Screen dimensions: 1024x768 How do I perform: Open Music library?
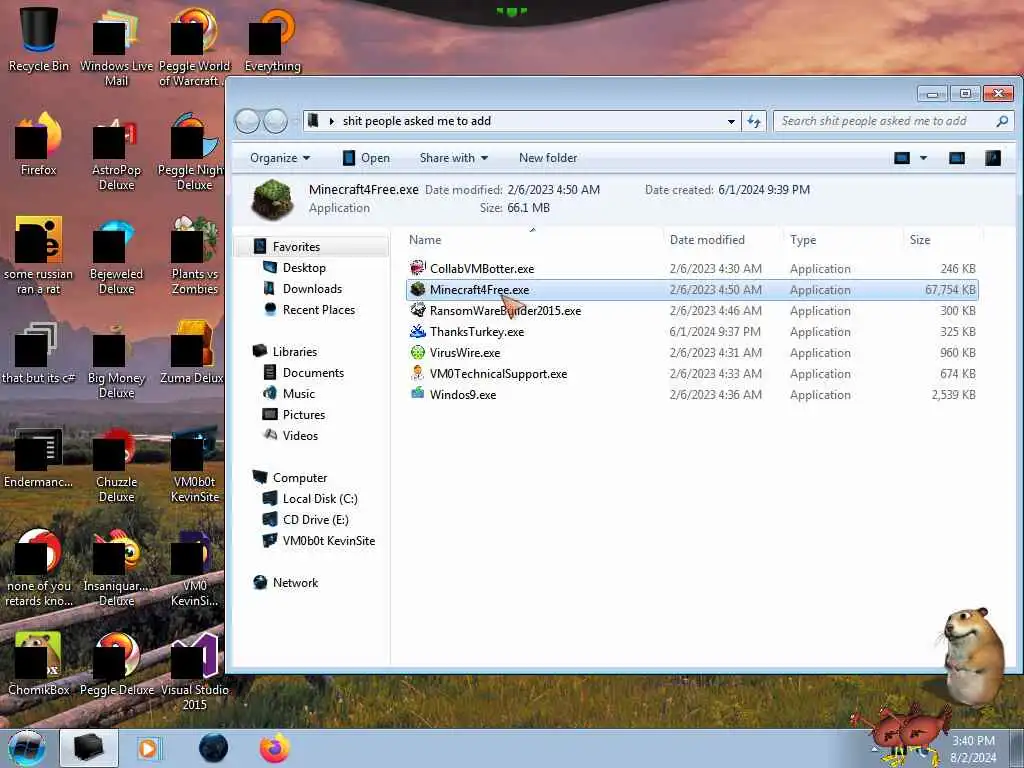(x=298, y=393)
